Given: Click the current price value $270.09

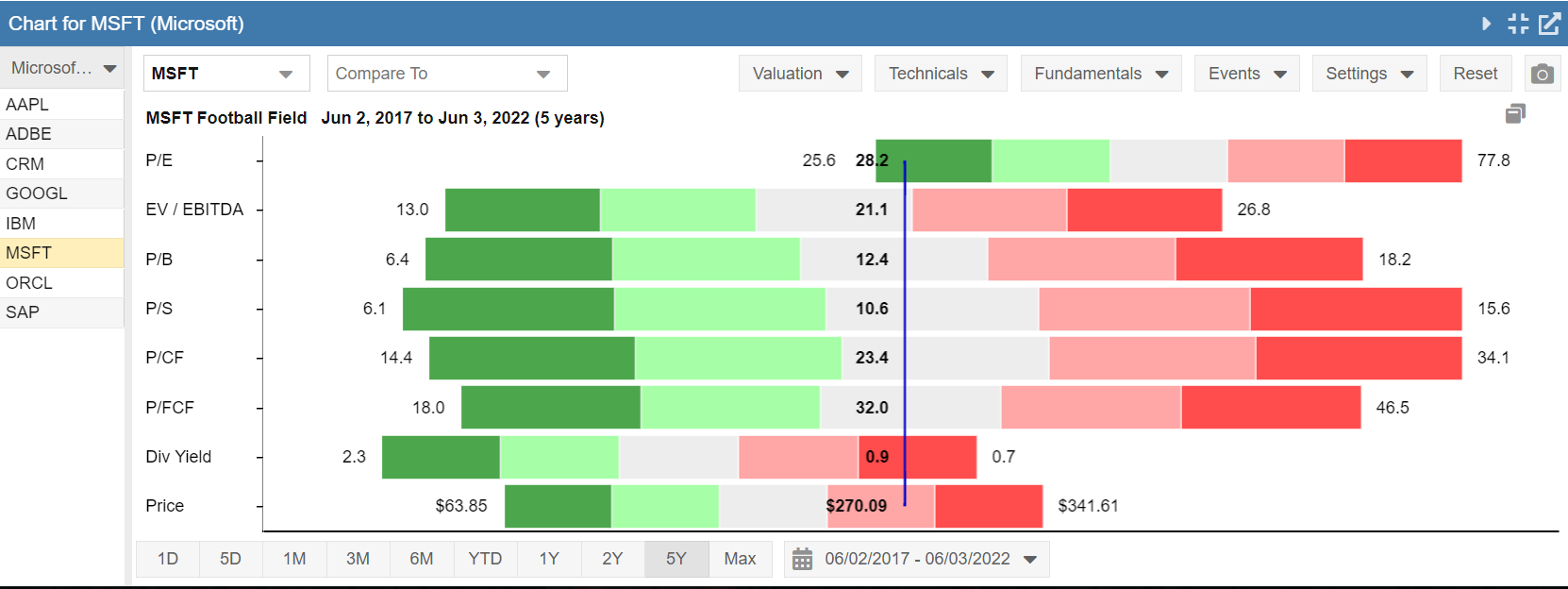Looking at the screenshot, I should (857, 506).
